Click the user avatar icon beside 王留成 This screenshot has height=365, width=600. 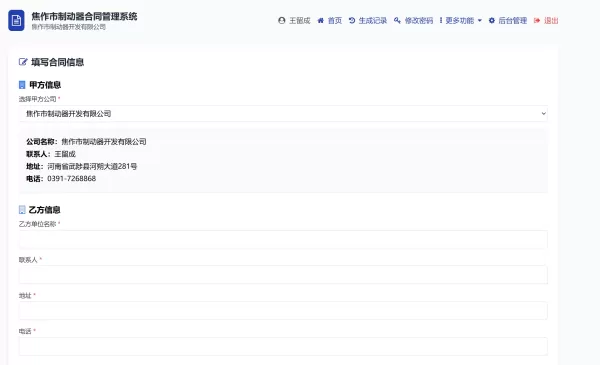click(x=282, y=20)
